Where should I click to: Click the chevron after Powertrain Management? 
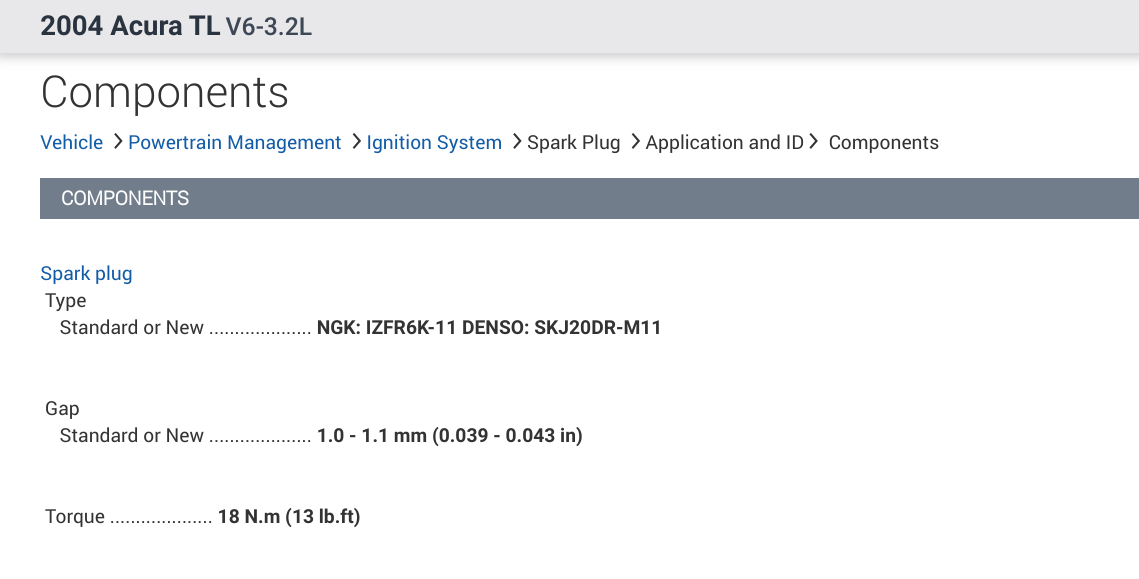click(x=355, y=143)
